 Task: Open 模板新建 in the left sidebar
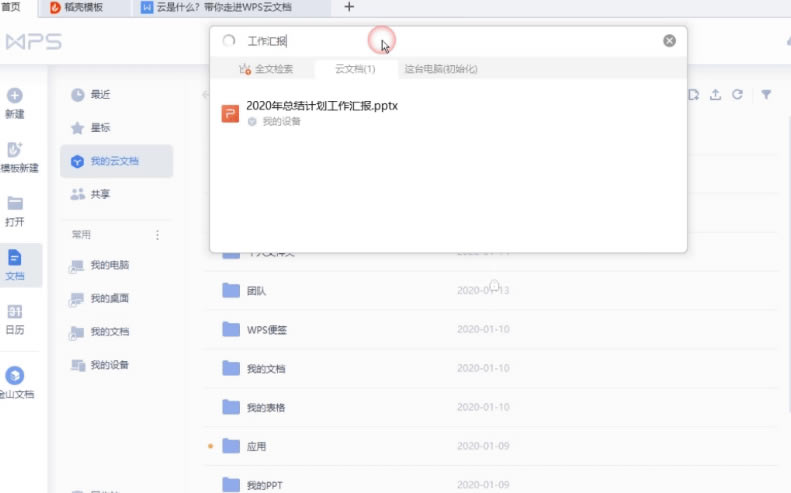tap(15, 149)
